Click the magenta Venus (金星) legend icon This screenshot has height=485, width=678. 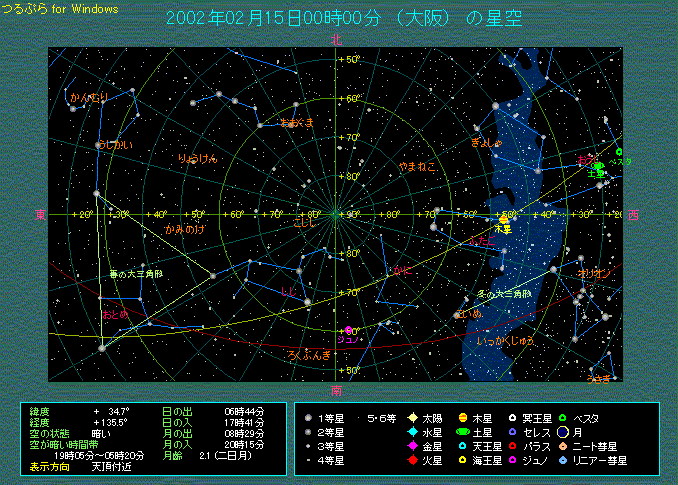tap(412, 446)
